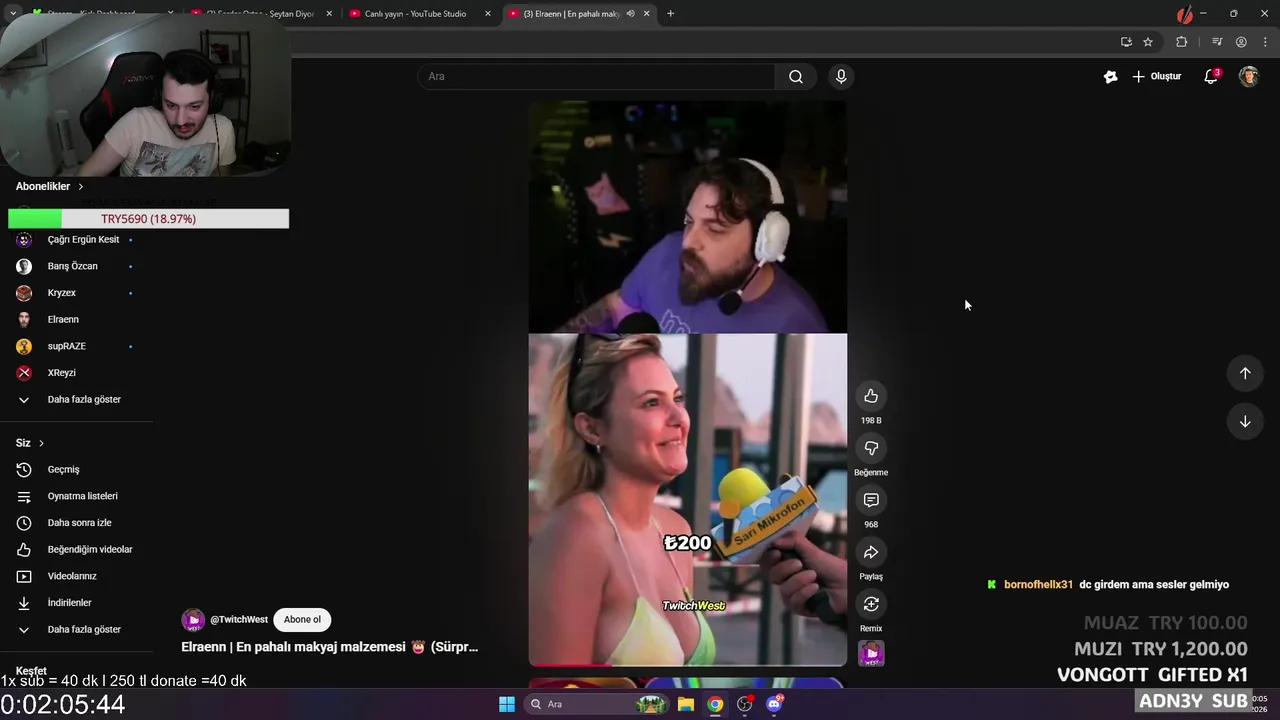Dislike the Short with Beğenme icon
Viewport: 1280px width, 720px height.
[871, 448]
